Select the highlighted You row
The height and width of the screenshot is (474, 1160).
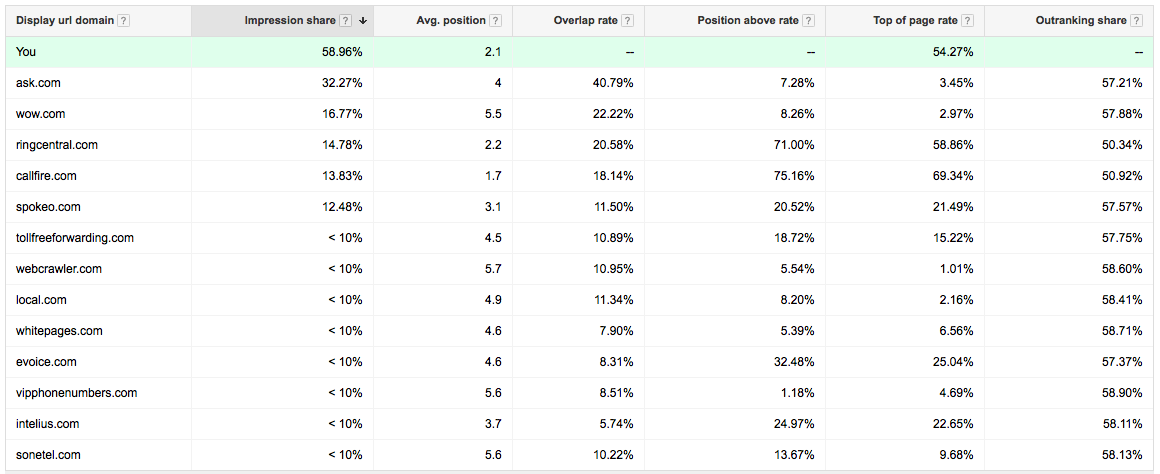pyautogui.click(x=580, y=52)
